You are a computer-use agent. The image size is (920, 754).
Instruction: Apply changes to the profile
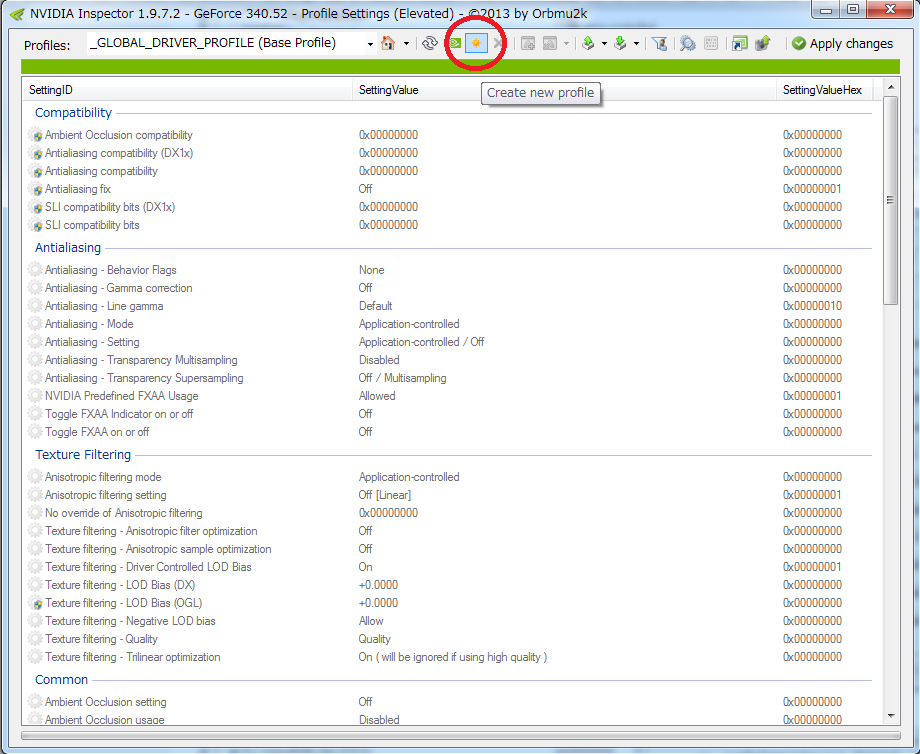coord(842,43)
